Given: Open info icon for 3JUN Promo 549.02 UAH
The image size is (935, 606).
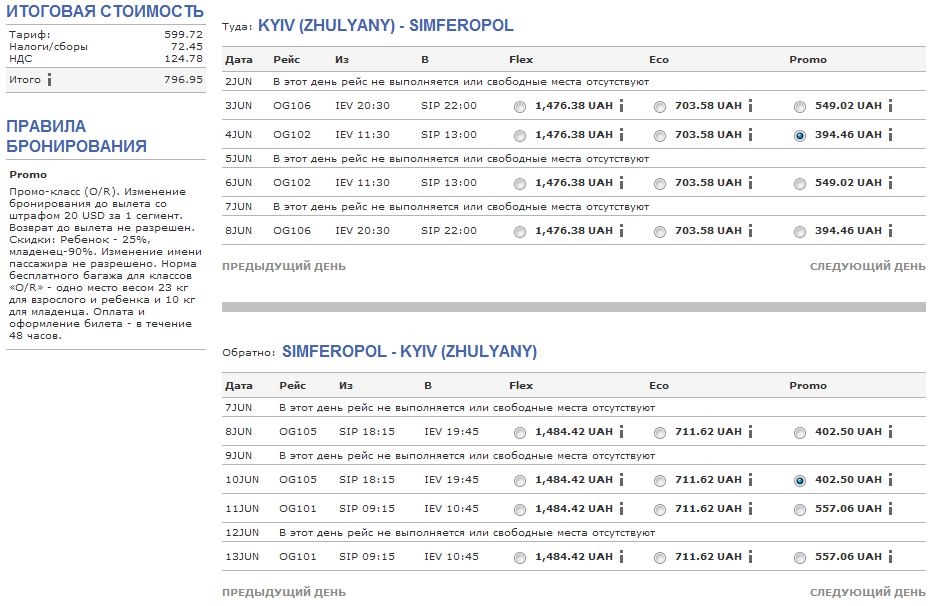Looking at the screenshot, I should 890,106.
